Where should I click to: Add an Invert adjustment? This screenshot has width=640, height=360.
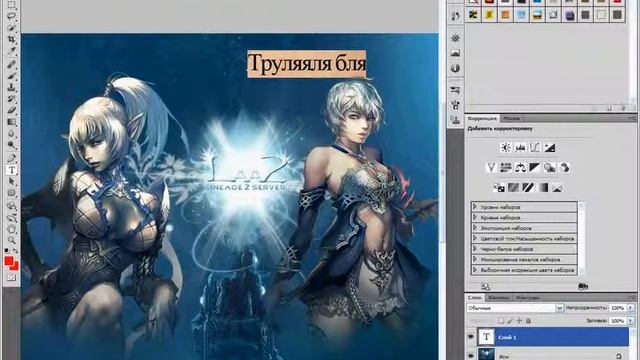point(499,188)
